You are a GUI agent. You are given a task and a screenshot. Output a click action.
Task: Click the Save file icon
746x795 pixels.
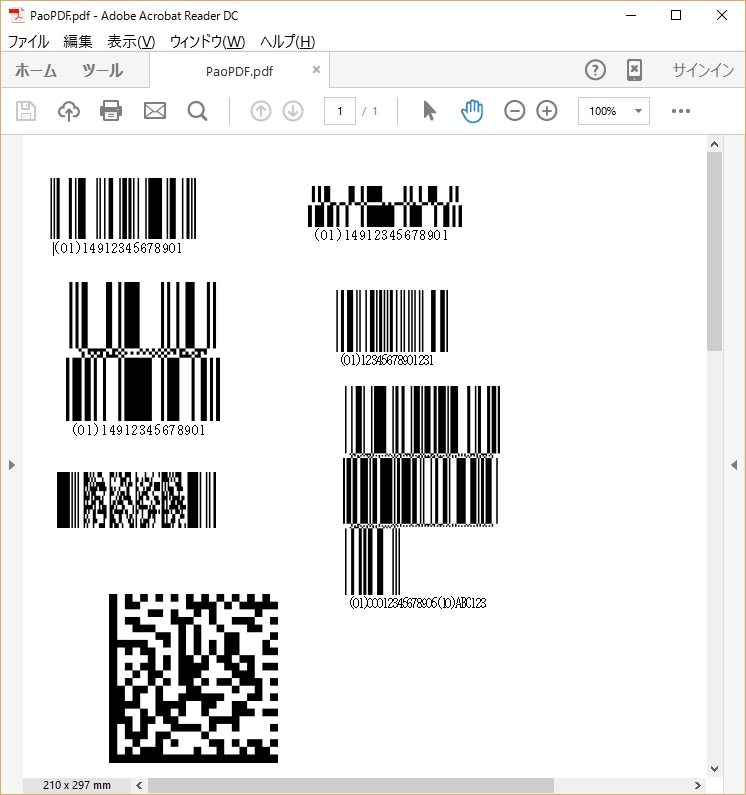click(26, 111)
